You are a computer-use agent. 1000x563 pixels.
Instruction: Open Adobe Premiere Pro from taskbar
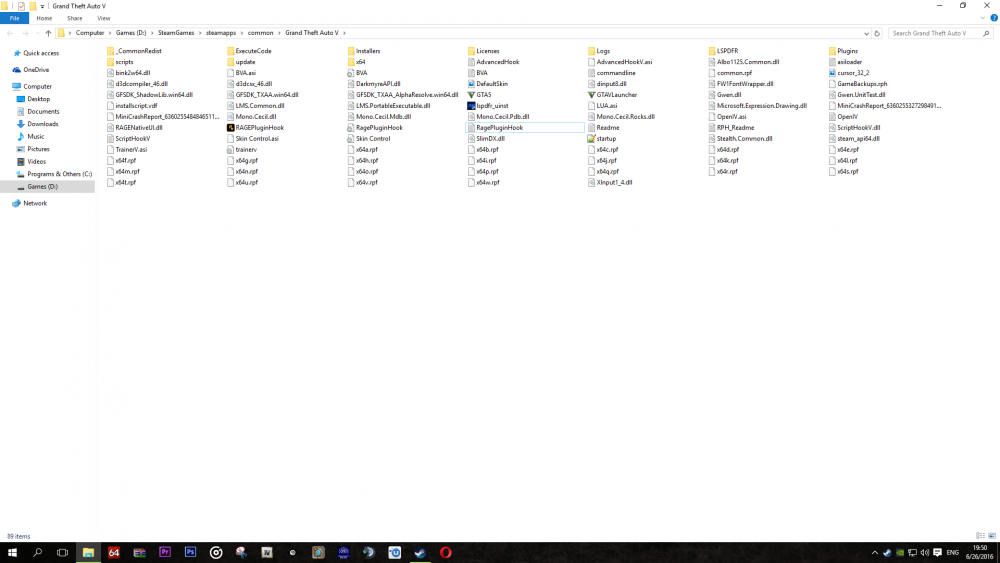coord(165,552)
